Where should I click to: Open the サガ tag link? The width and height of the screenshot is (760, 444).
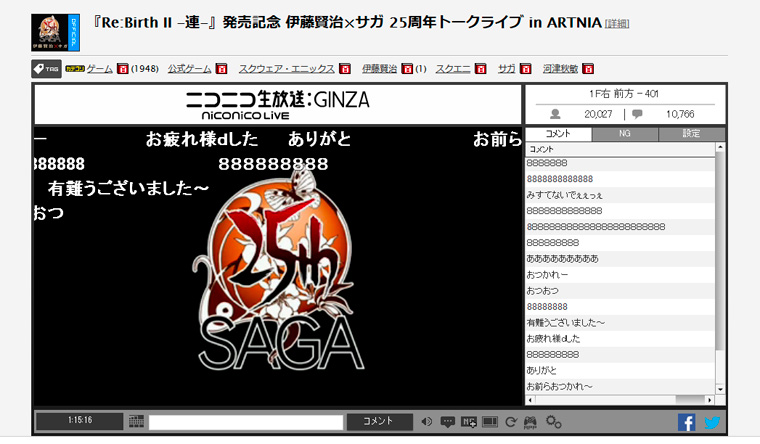coord(507,69)
